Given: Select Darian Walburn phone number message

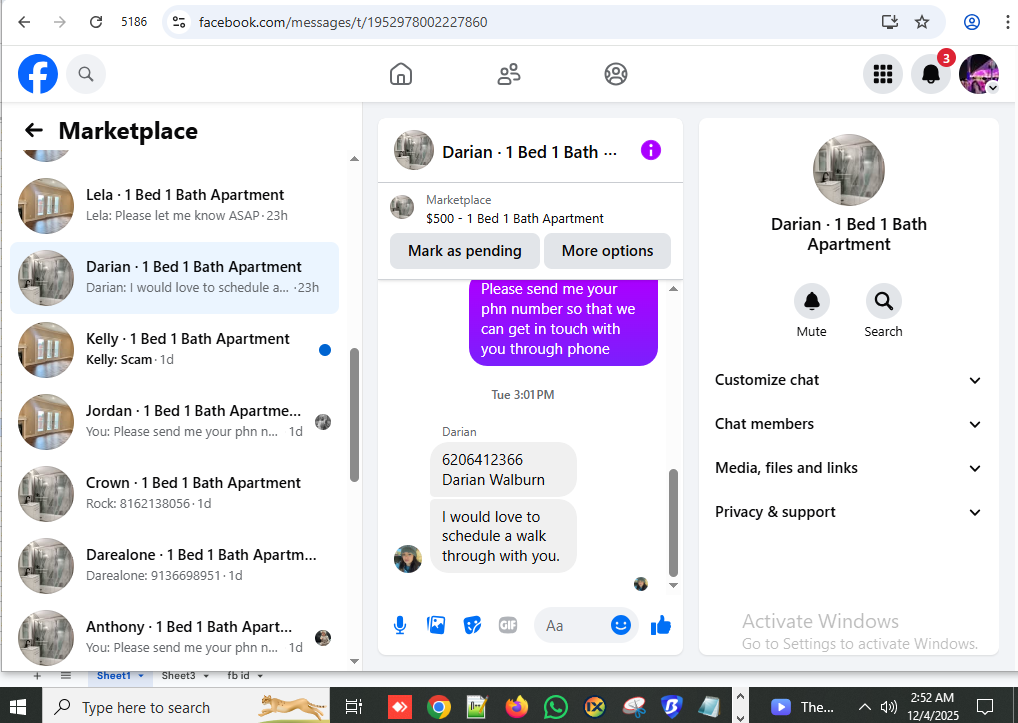Looking at the screenshot, I should [x=503, y=470].
